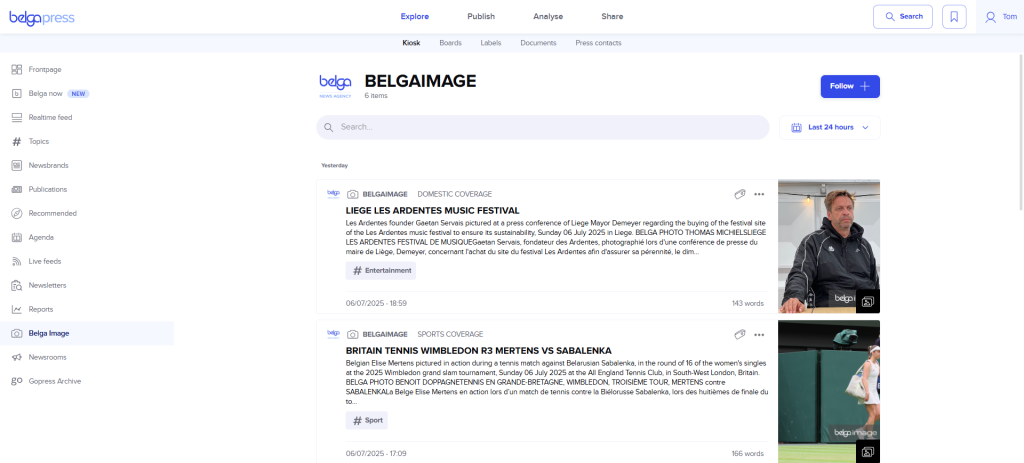The width and height of the screenshot is (1024, 463).
Task: Switch to the Explore tab
Action: (x=415, y=16)
